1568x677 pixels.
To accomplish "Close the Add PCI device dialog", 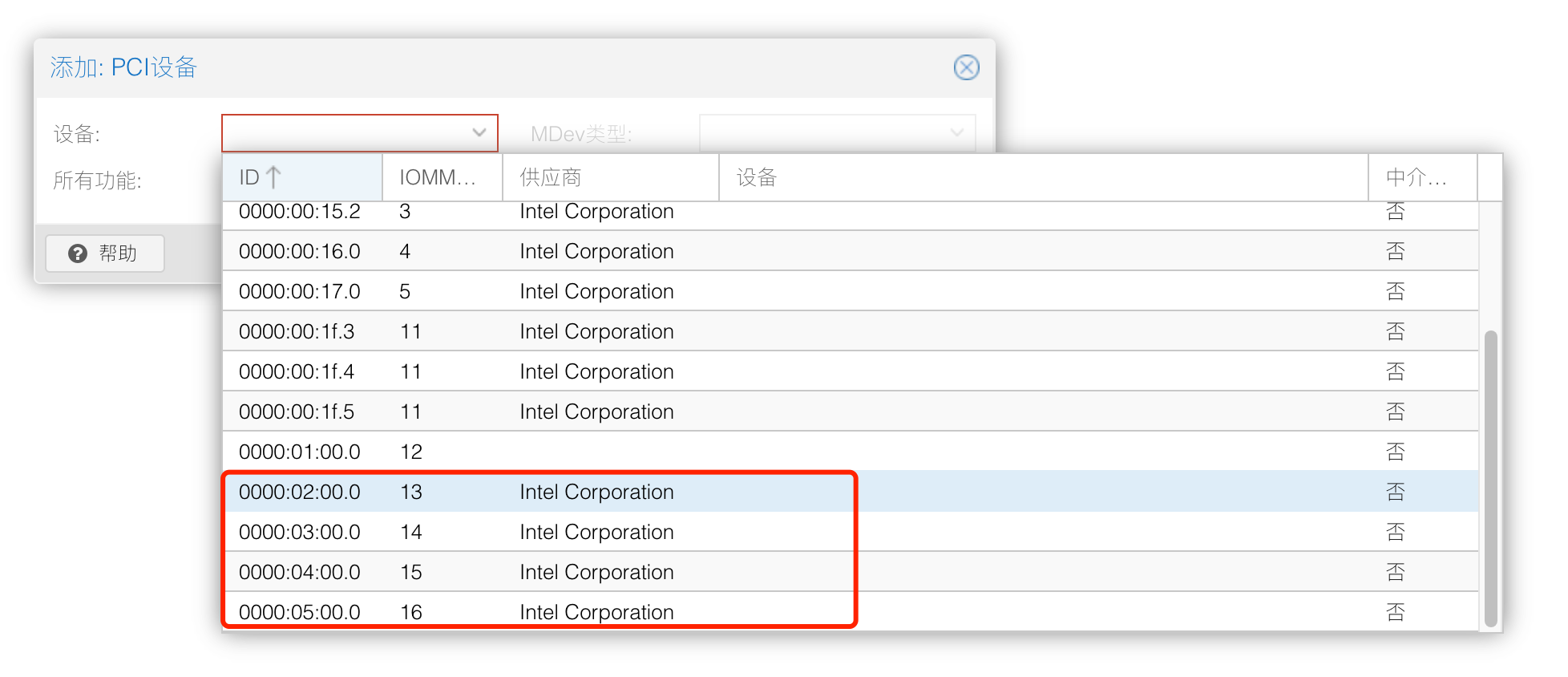I will point(966,67).
